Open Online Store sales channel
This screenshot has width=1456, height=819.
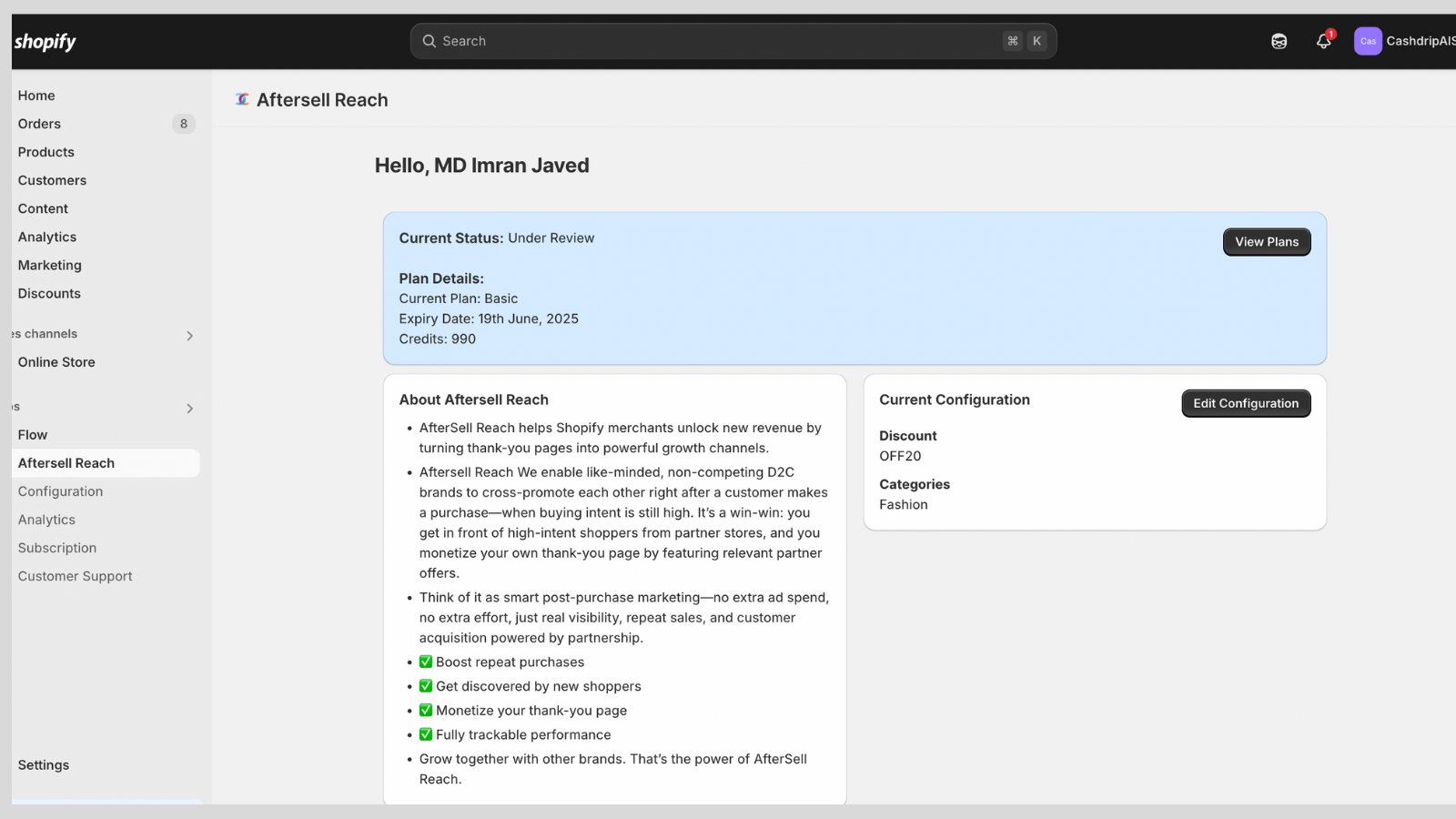tap(56, 362)
